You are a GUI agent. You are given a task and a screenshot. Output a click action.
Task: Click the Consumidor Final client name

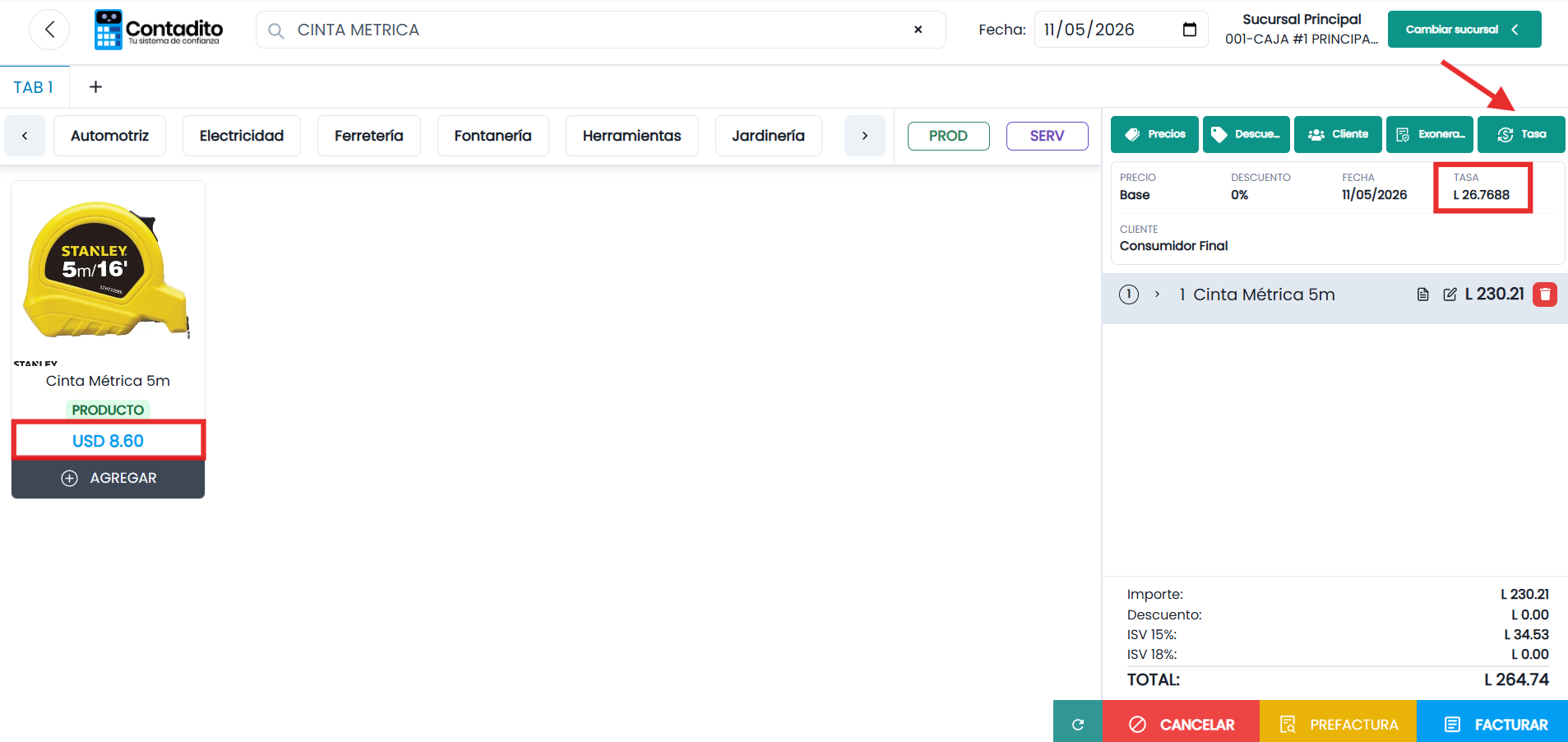pyautogui.click(x=1173, y=246)
